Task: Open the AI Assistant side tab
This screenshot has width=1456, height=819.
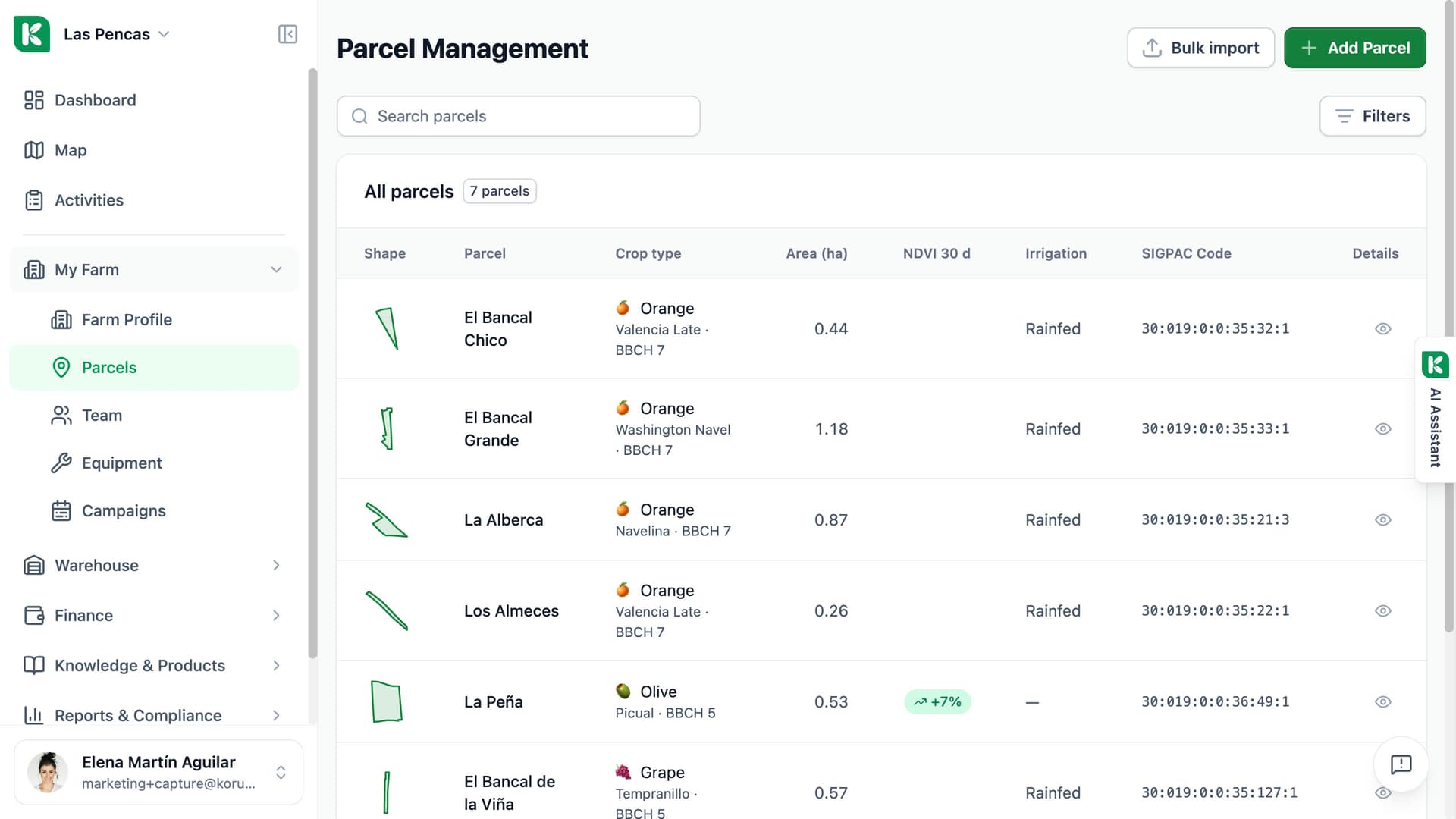Action: [1435, 409]
